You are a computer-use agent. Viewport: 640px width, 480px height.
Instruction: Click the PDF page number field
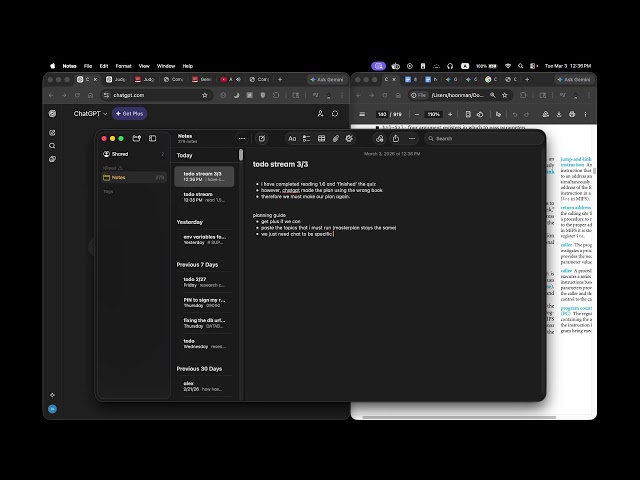[x=382, y=114]
